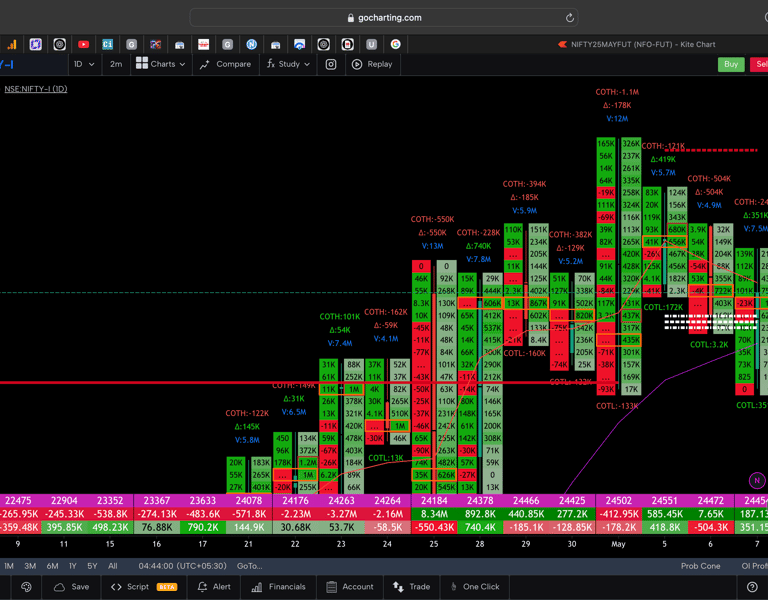Click the chart screenshot camera icon
This screenshot has height=600, width=768.
[331, 64]
